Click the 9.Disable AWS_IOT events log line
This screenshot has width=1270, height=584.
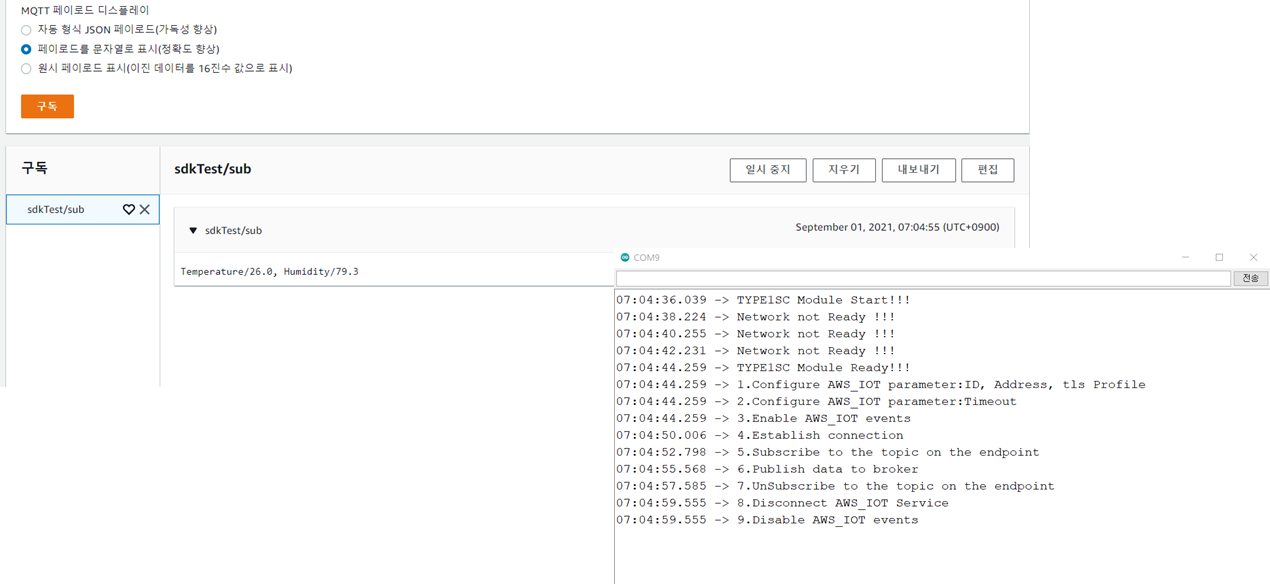pos(767,521)
